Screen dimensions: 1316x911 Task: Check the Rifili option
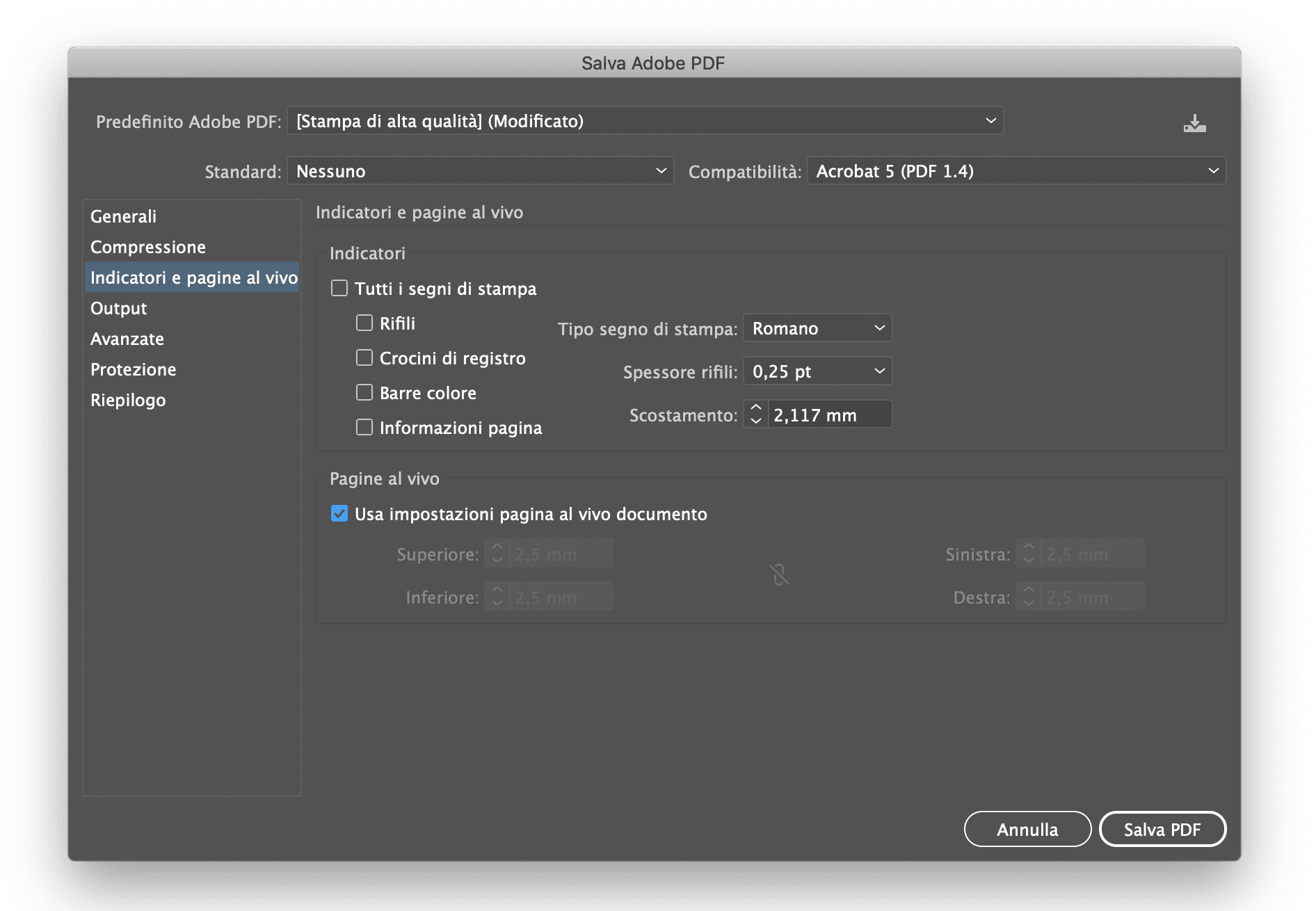pos(364,323)
